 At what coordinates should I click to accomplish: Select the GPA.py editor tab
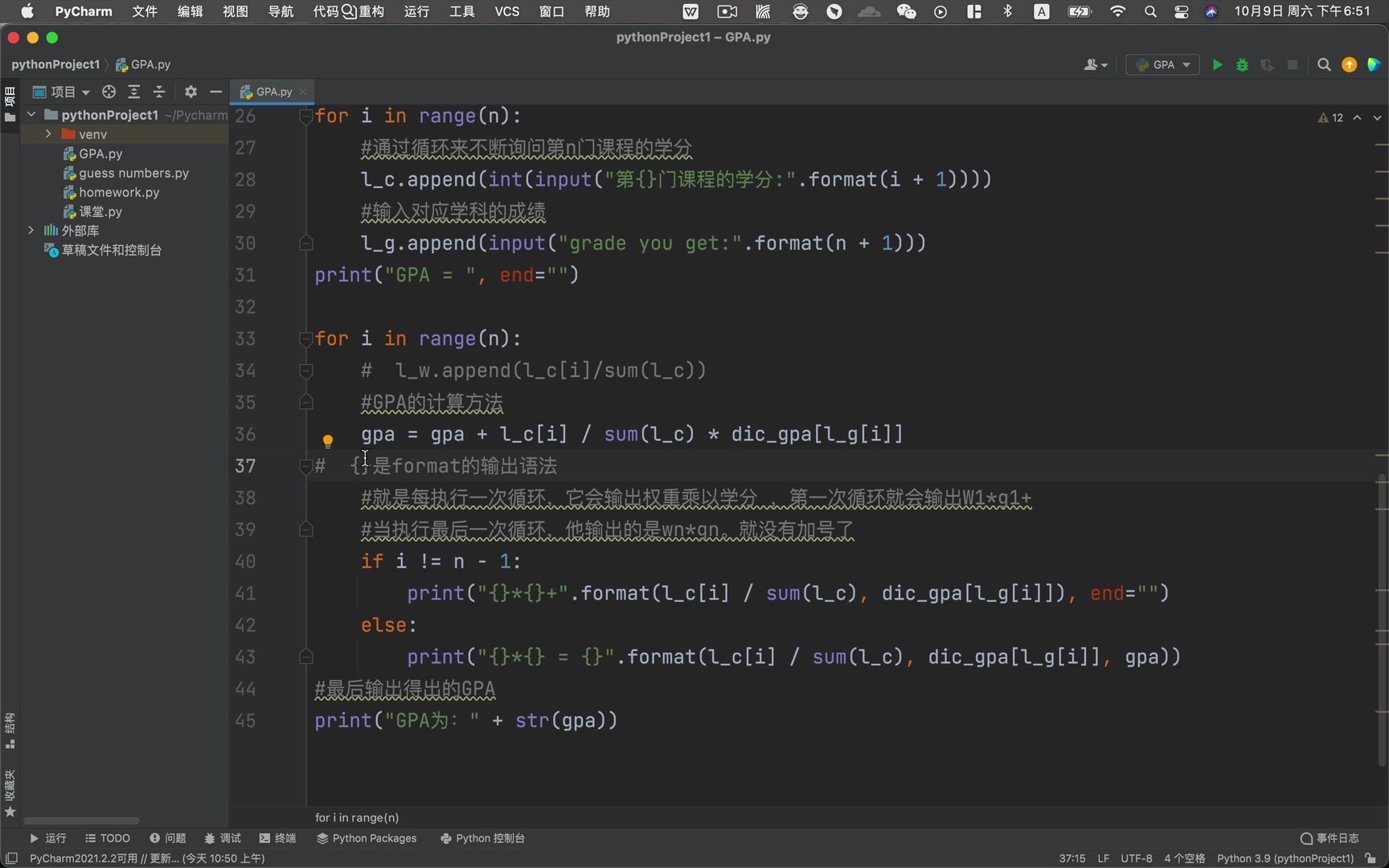tap(272, 92)
